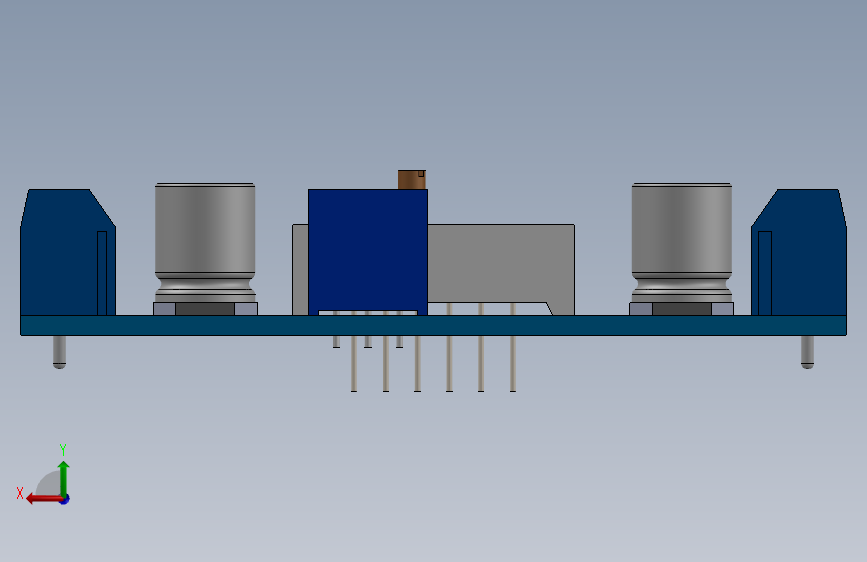Select the right blue terminal block
The image size is (867, 562).
[x=798, y=252]
